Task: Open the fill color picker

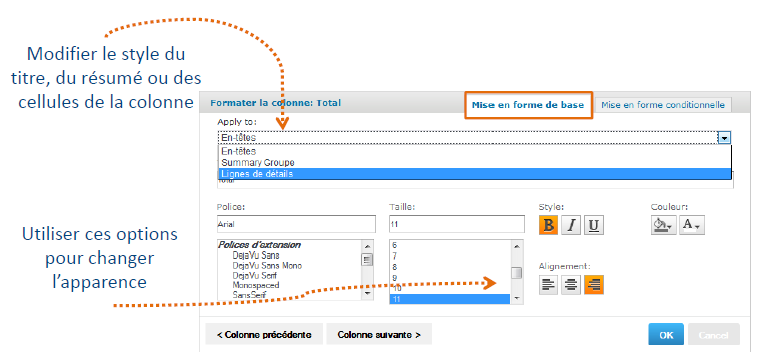Action: click(664, 225)
